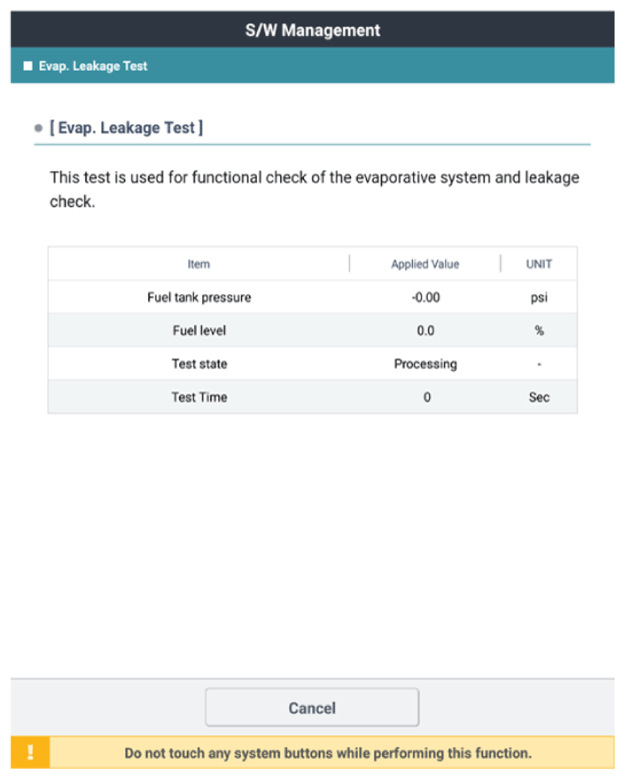Click the gray bullet before the section title
Image resolution: width=624 pixels, height=779 pixels.
click(38, 128)
